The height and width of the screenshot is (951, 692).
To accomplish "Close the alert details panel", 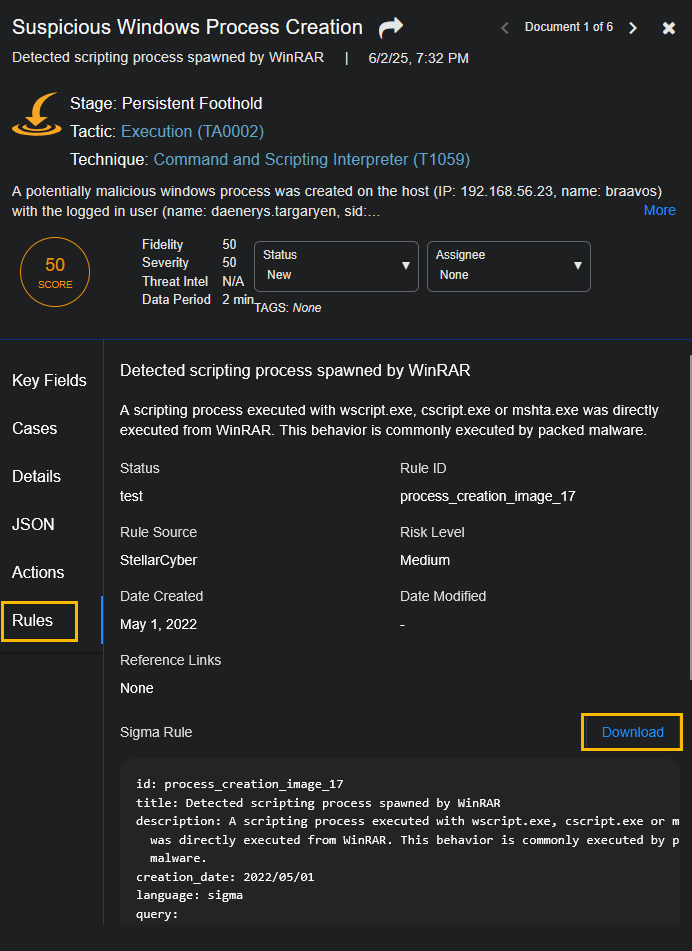I will (x=669, y=28).
